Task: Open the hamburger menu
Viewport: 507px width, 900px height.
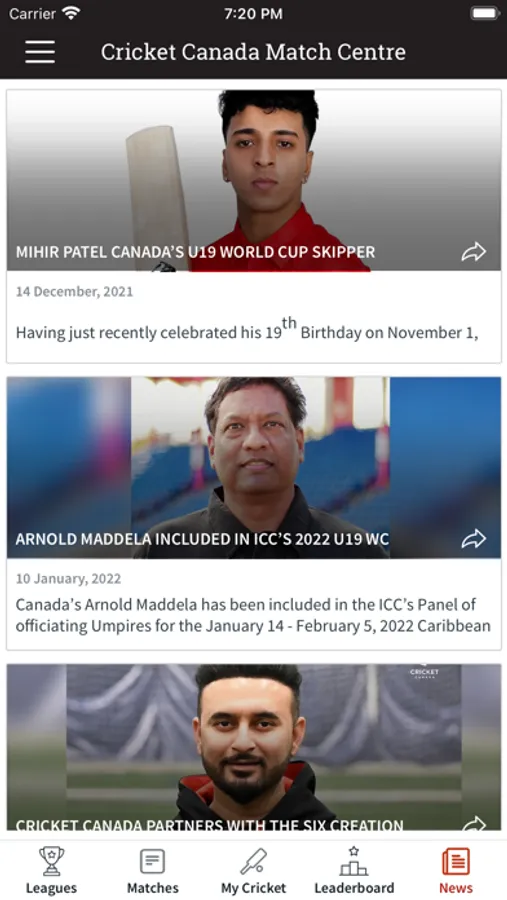Action: coord(40,52)
